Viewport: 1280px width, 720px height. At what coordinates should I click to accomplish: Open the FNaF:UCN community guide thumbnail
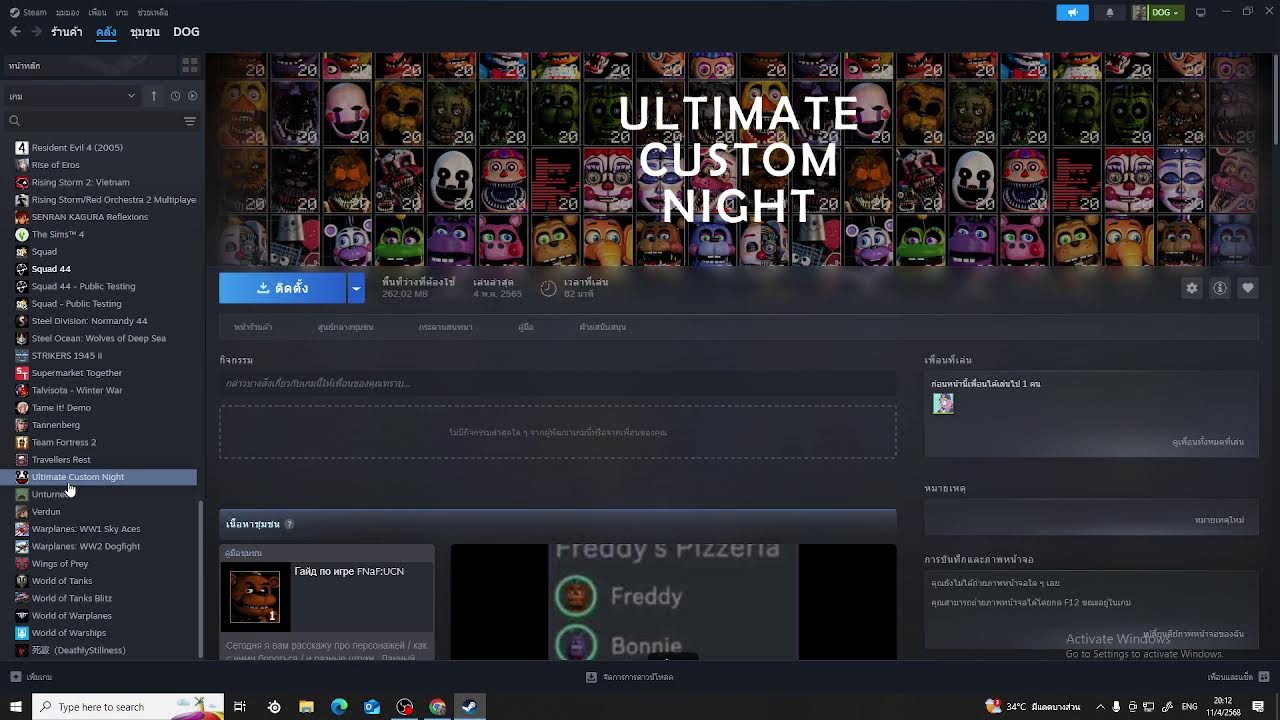click(x=255, y=596)
